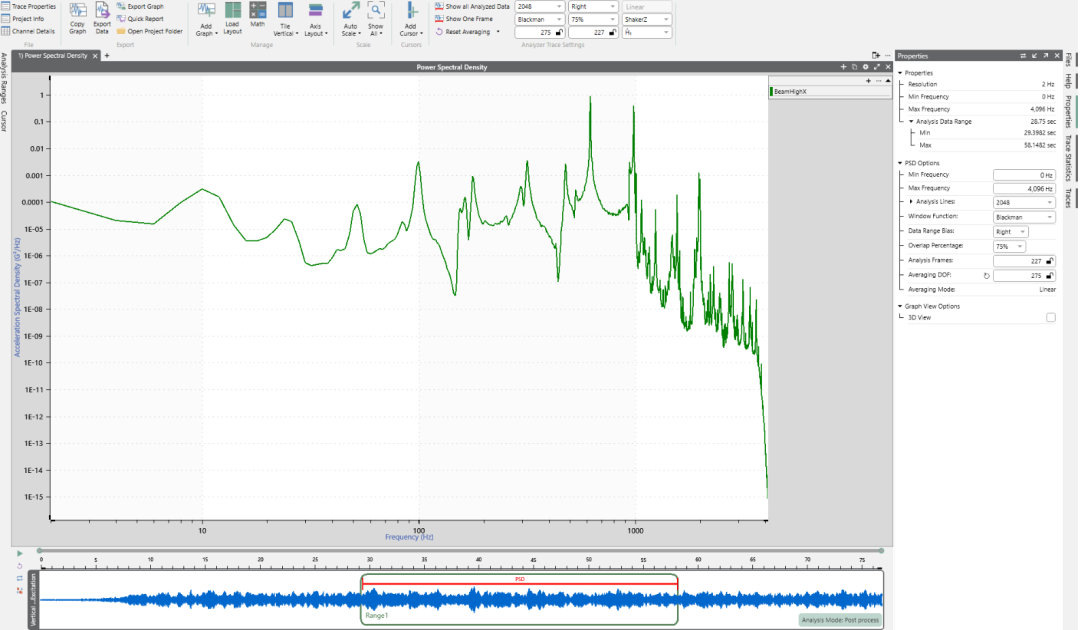The width and height of the screenshot is (1080, 630).
Task: Open the Trace Statistics side tab
Action: click(1068, 158)
